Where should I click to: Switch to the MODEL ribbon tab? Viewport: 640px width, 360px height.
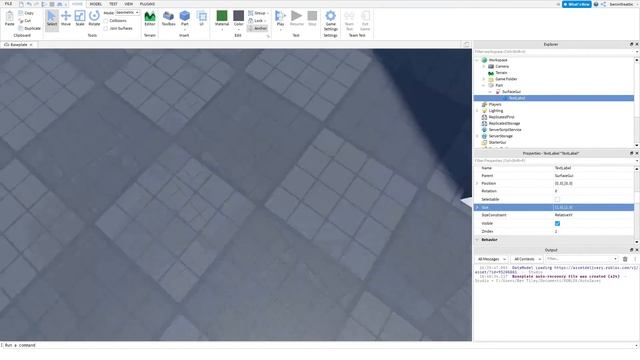[x=96, y=4]
